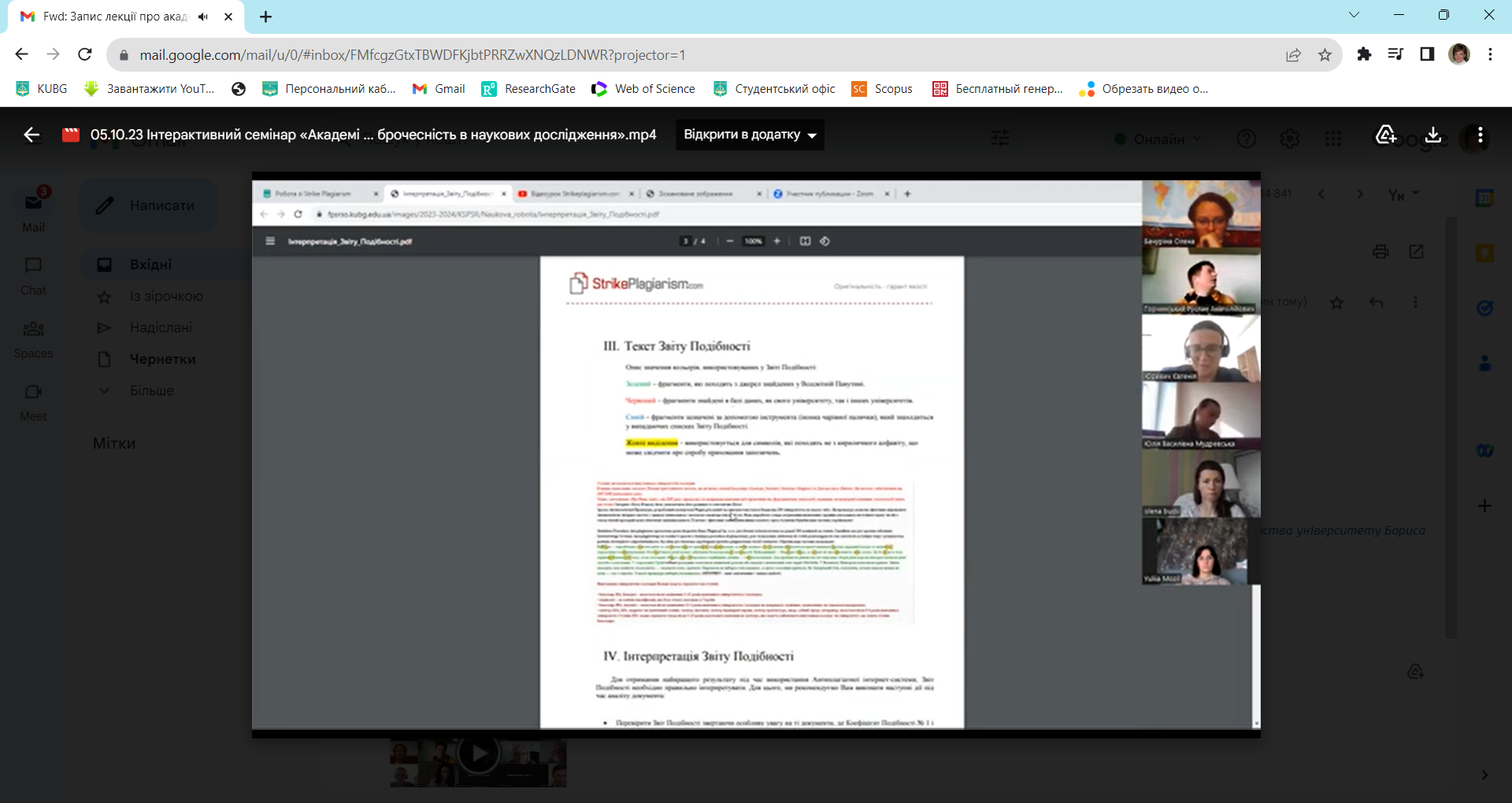The image size is (1512, 803).
Task: Open the preview's three-dot more actions menu
Action: point(1480,135)
